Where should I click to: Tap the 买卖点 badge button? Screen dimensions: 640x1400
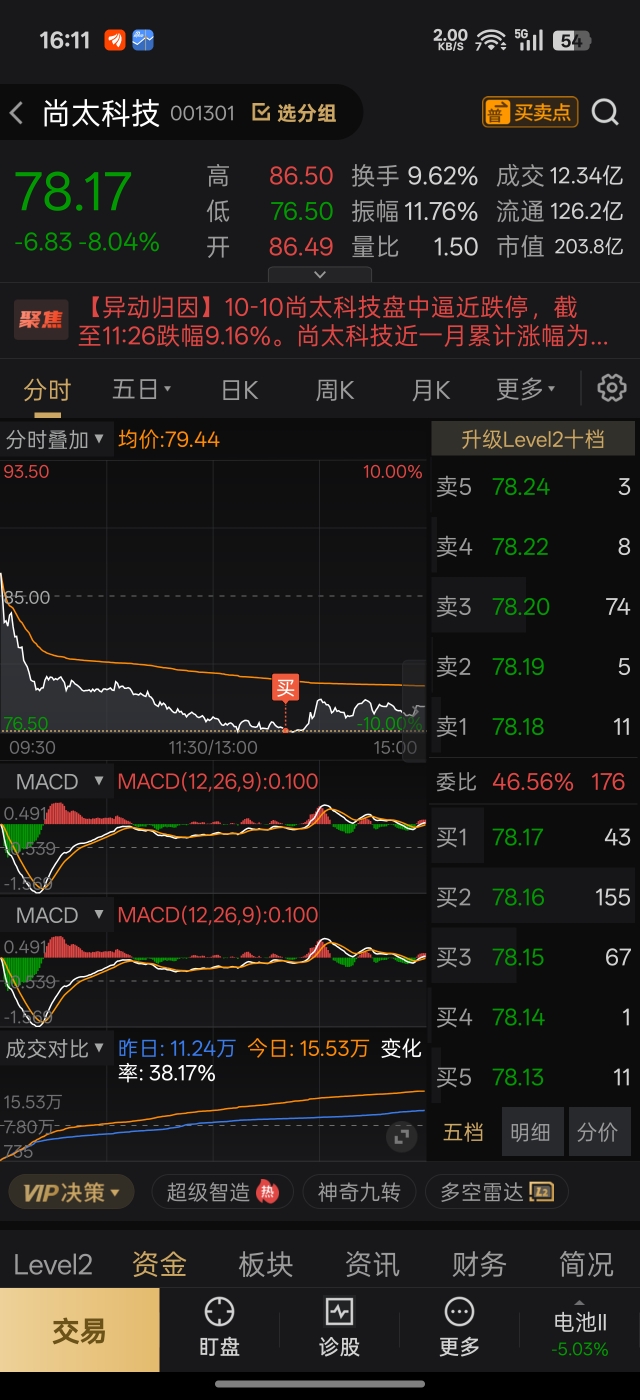530,112
